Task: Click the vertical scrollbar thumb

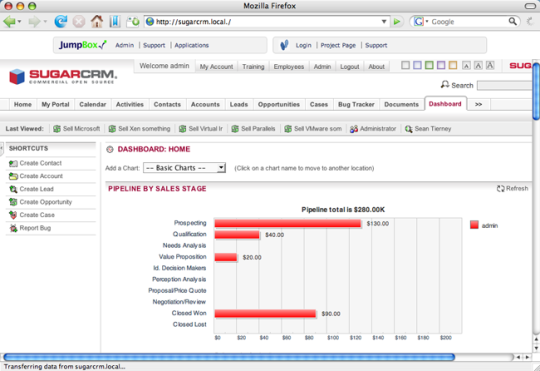Action: (536, 91)
